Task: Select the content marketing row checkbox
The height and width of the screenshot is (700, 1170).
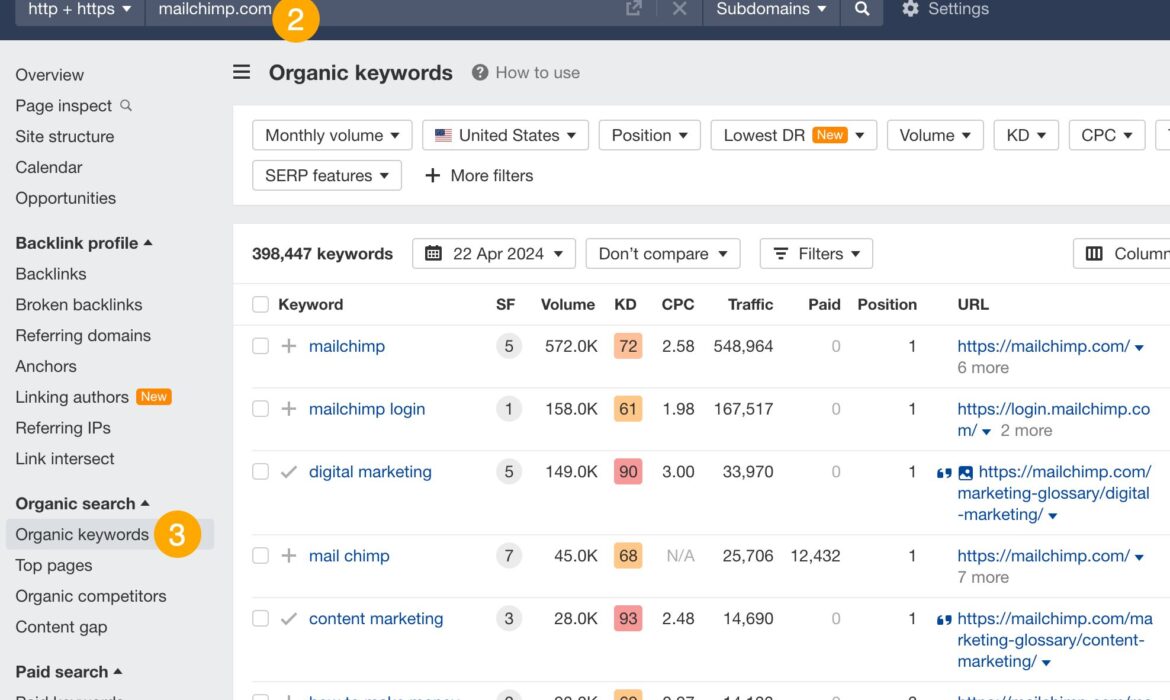Action: click(260, 618)
